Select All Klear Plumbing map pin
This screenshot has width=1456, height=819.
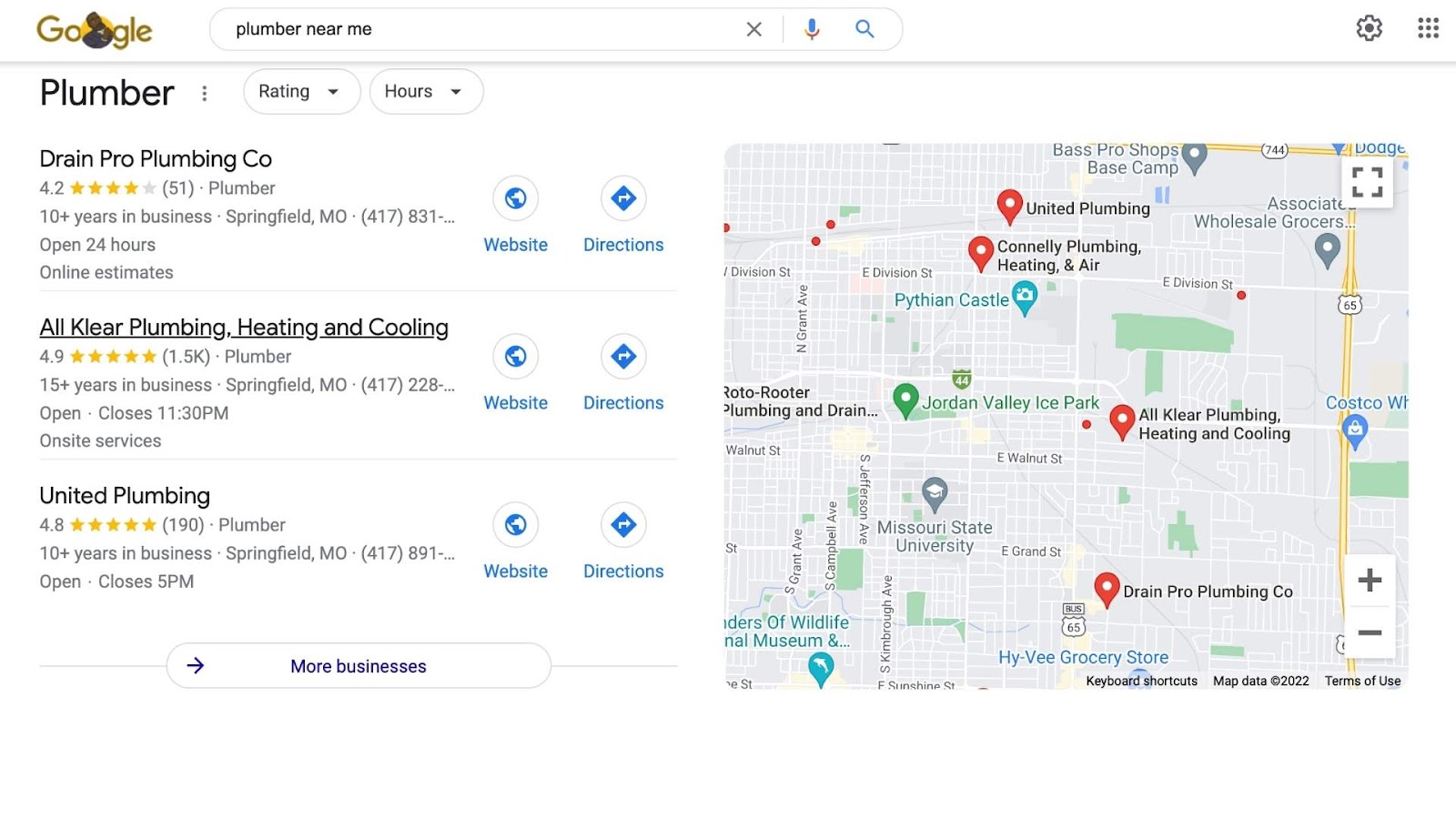tap(1122, 422)
